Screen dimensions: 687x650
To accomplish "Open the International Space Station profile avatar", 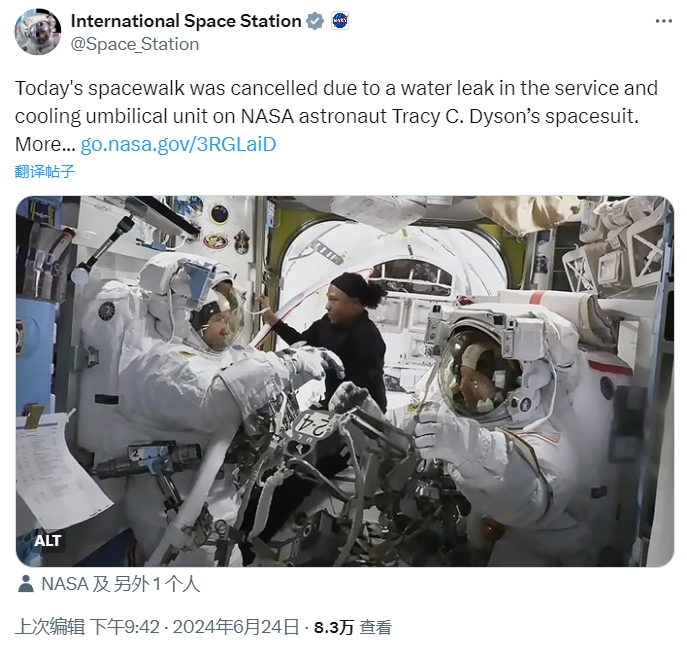I will 37,32.
